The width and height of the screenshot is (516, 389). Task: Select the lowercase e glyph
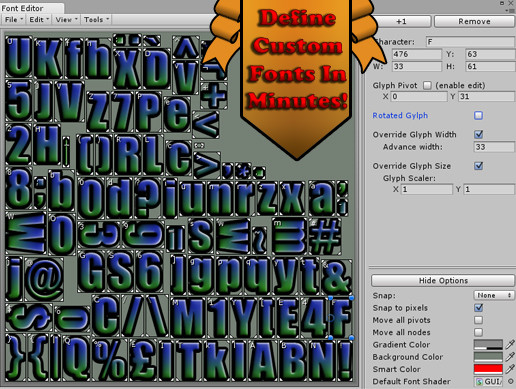[177, 114]
